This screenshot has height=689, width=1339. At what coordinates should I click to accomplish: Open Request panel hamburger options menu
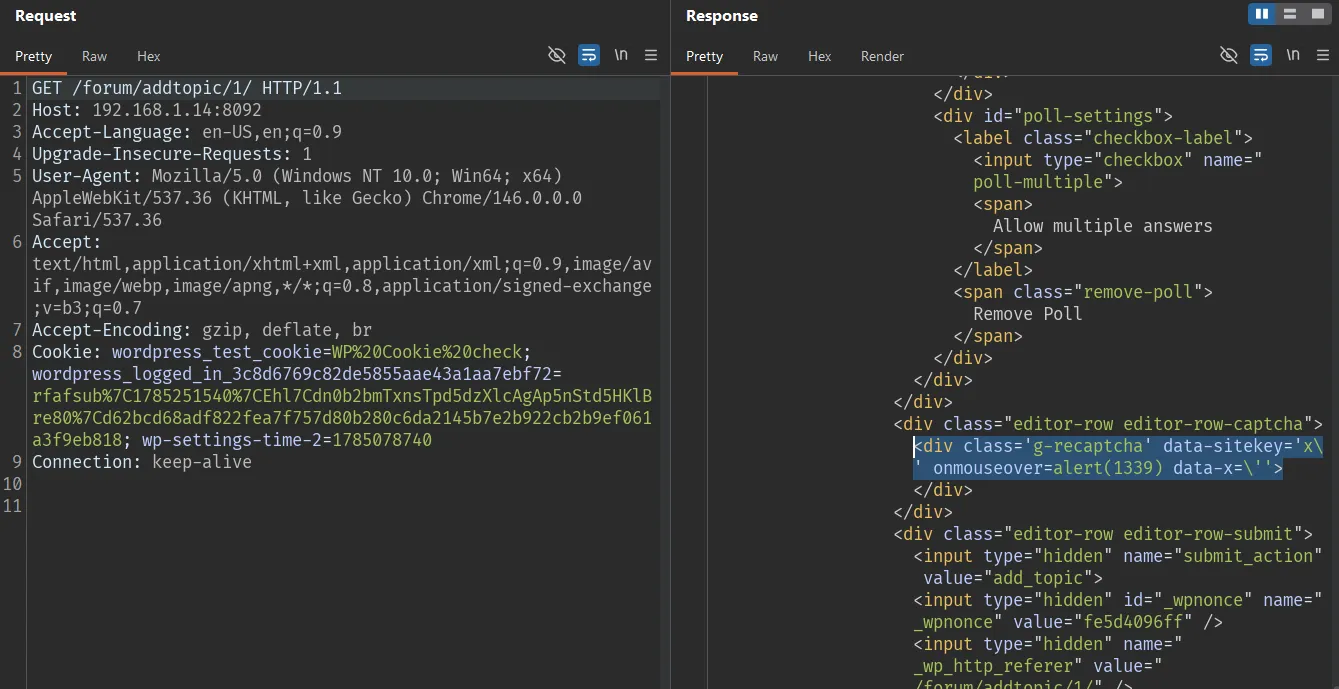(x=651, y=55)
